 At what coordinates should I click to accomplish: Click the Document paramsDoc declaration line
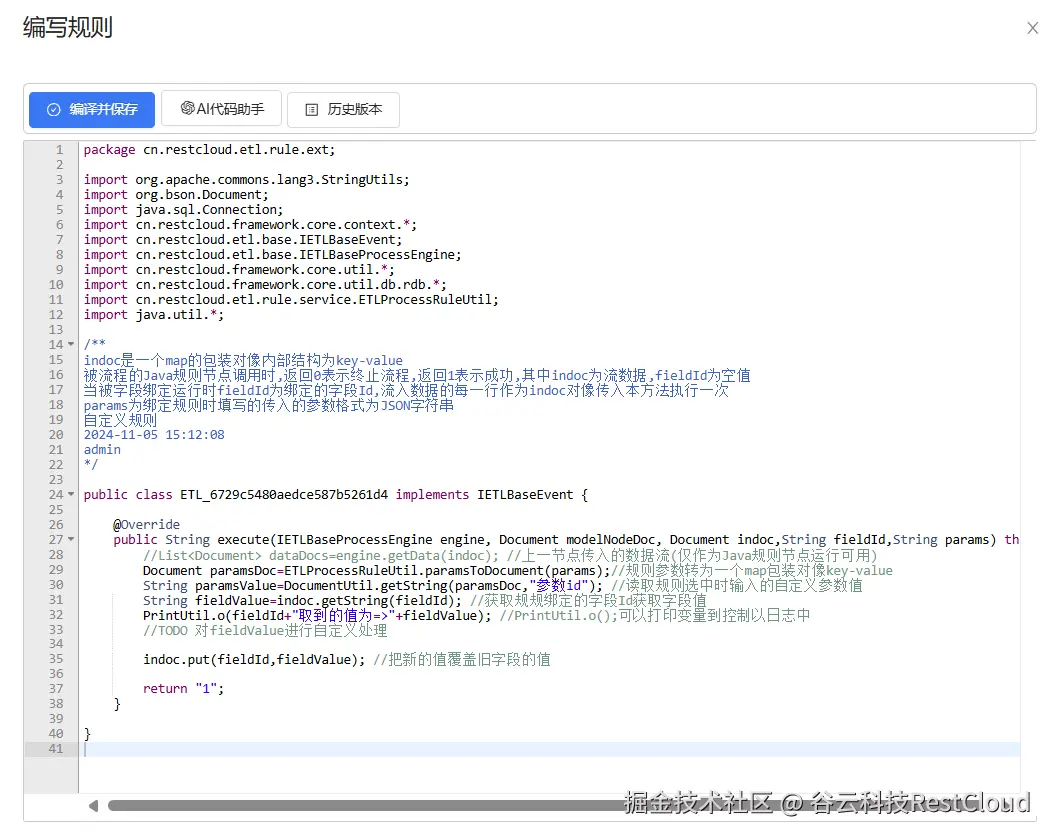point(517,570)
